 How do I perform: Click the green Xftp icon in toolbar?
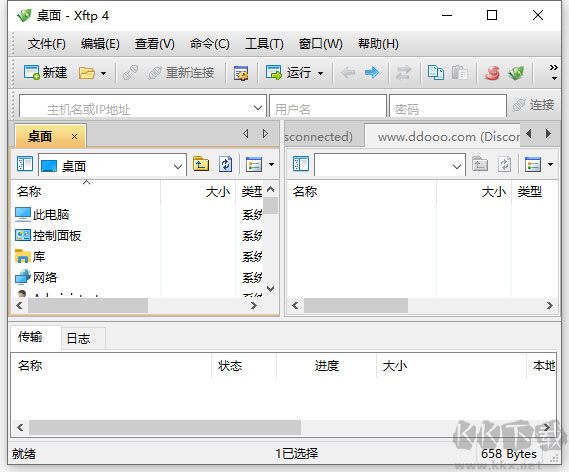(x=516, y=73)
